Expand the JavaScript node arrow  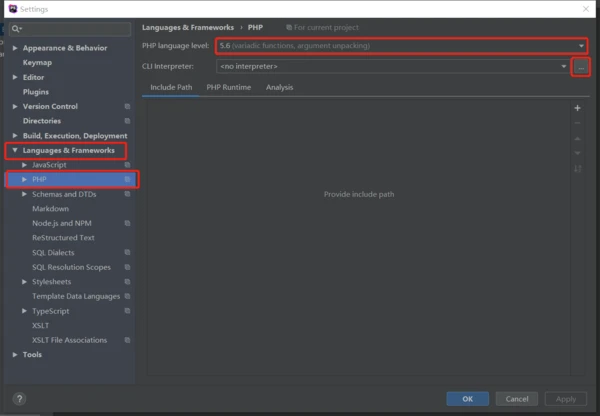[x=24, y=165]
